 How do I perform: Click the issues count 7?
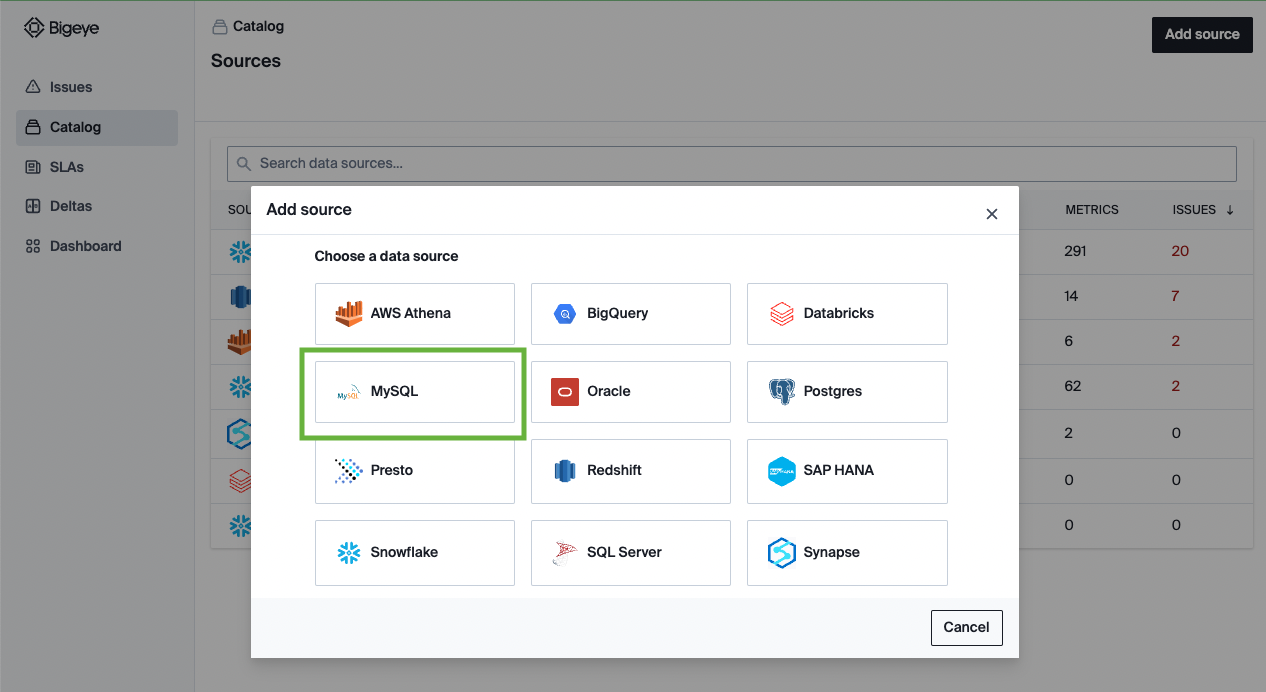(1176, 296)
